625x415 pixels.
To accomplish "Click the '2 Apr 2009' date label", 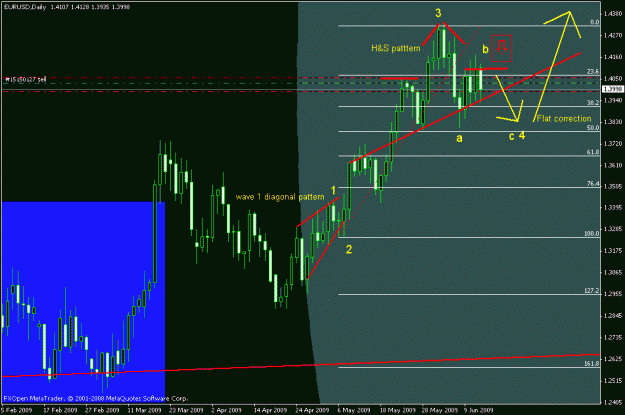I will pyautogui.click(x=226, y=410).
